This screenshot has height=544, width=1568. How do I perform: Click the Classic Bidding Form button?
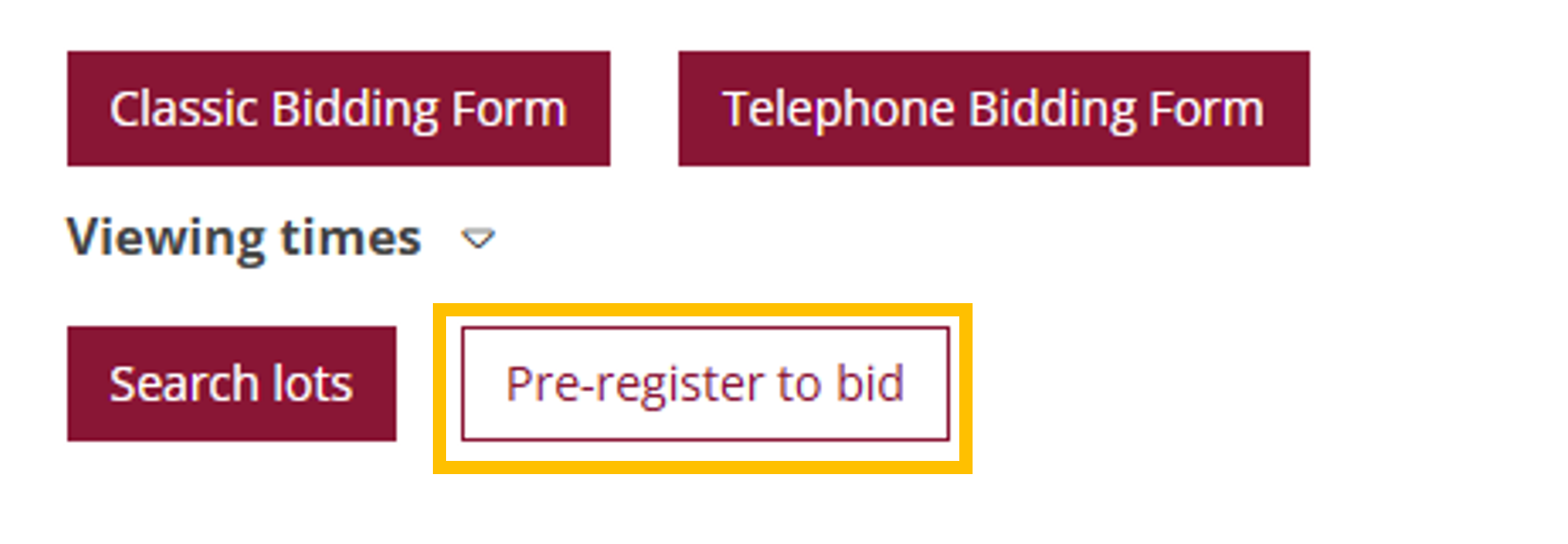[x=338, y=109]
